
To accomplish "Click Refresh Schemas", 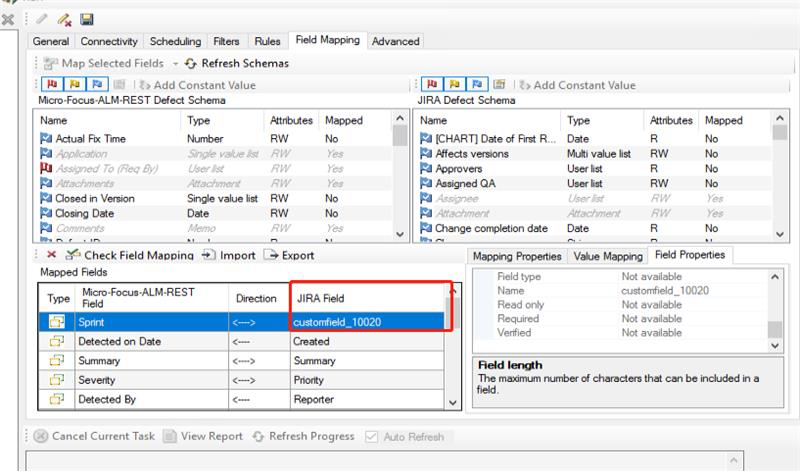I will pyautogui.click(x=237, y=63).
